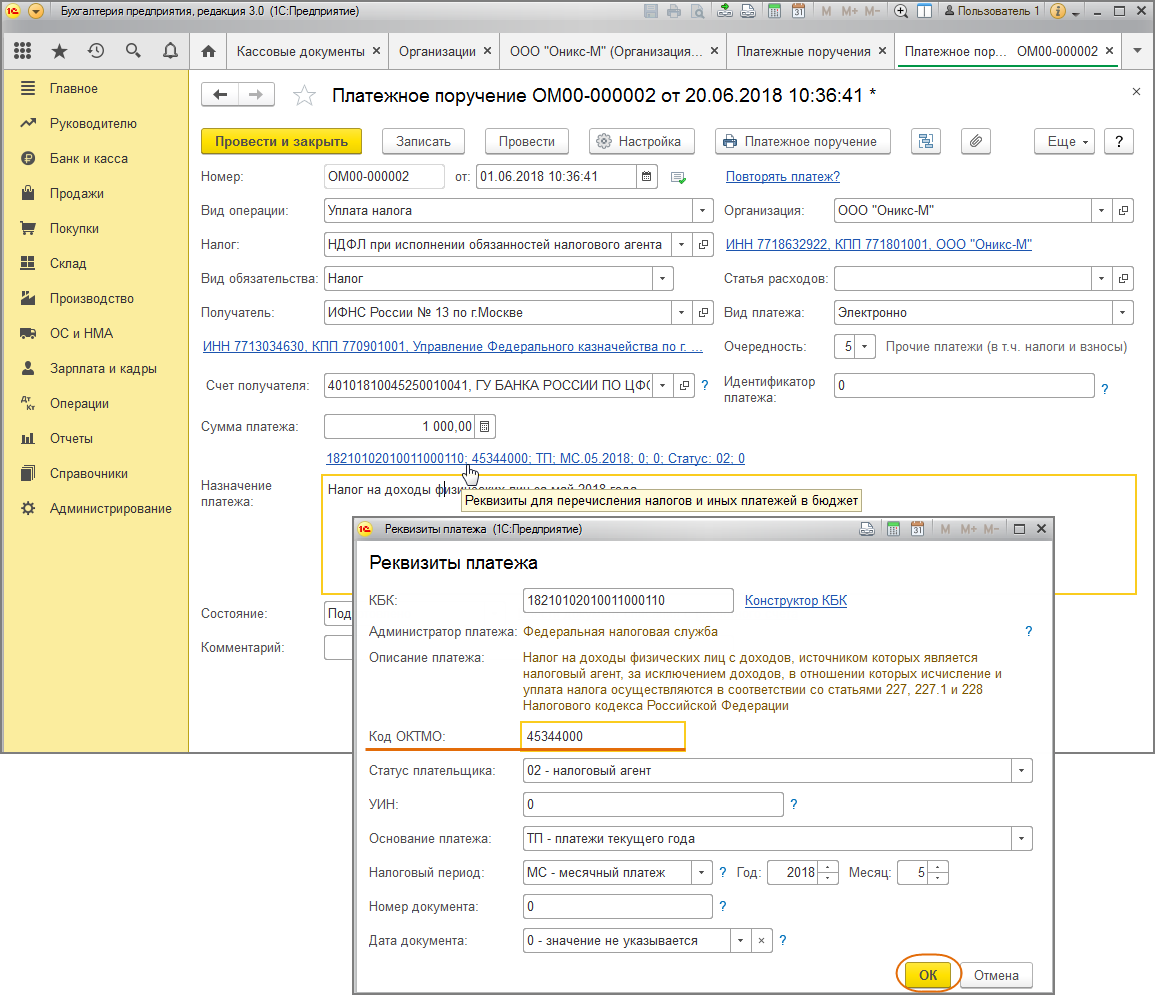Open the Еще menu button

click(x=1065, y=141)
